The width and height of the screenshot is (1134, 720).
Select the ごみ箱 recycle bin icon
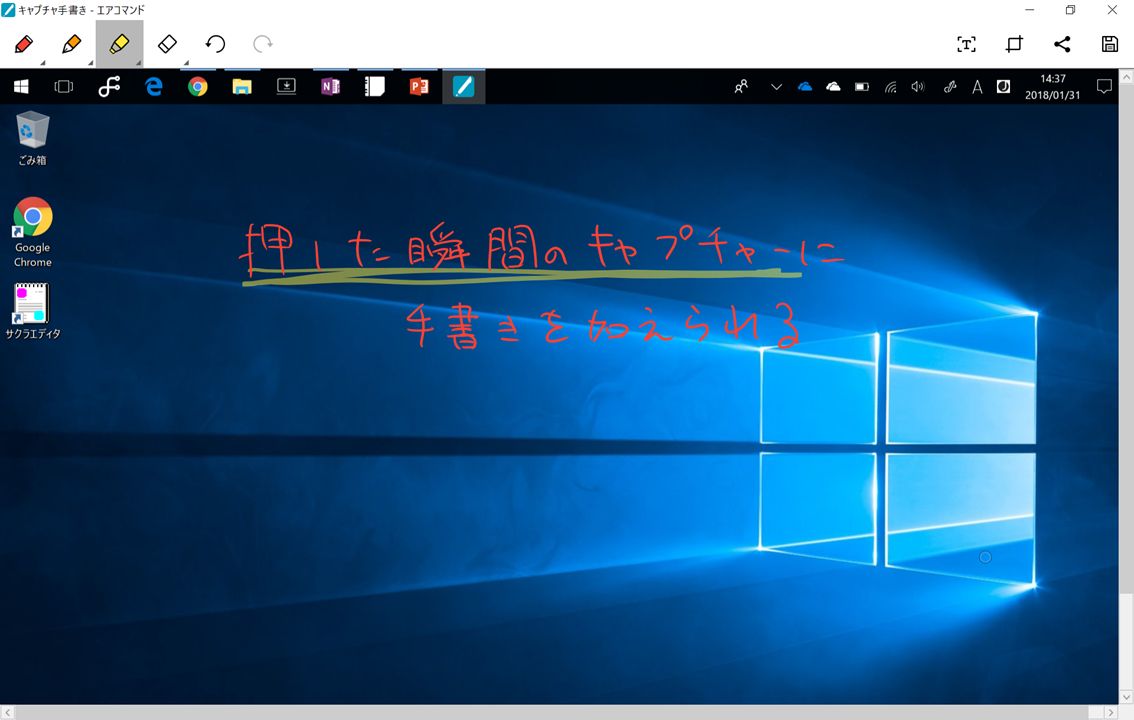click(x=33, y=139)
